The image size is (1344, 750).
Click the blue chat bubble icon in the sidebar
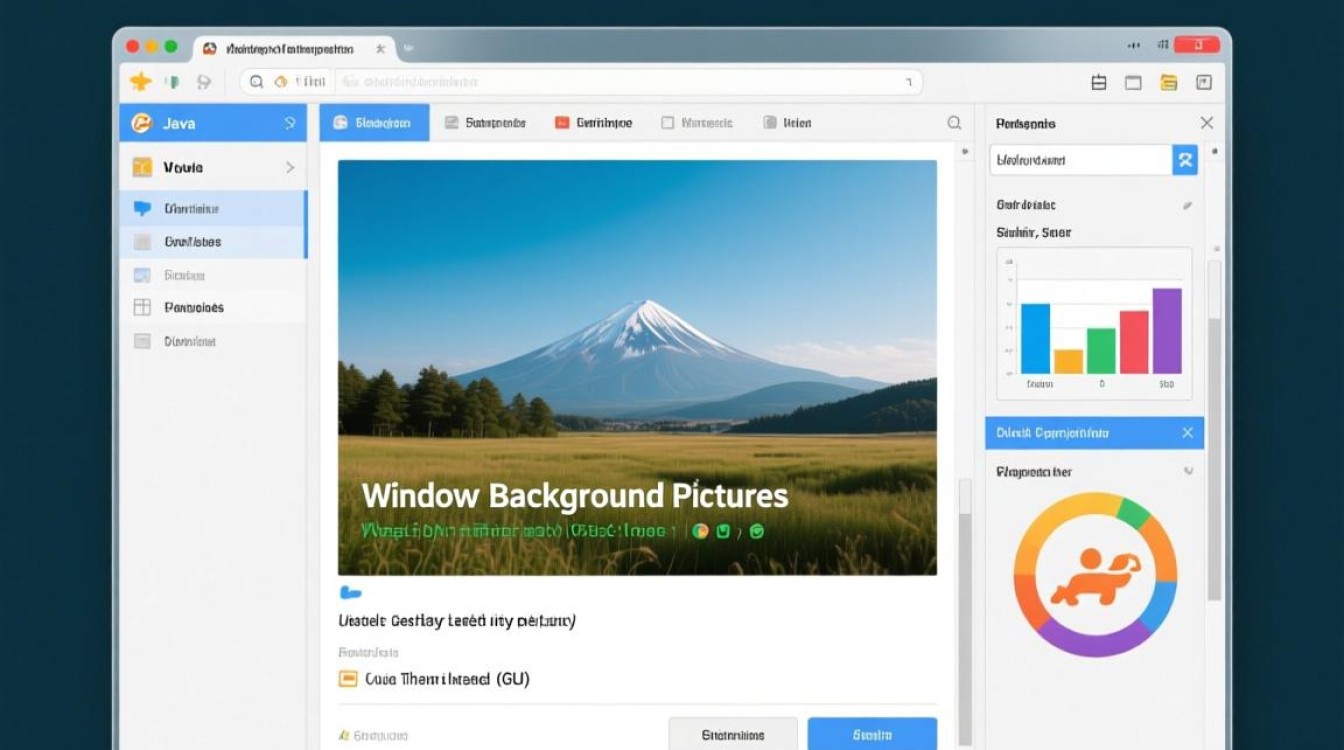142,208
